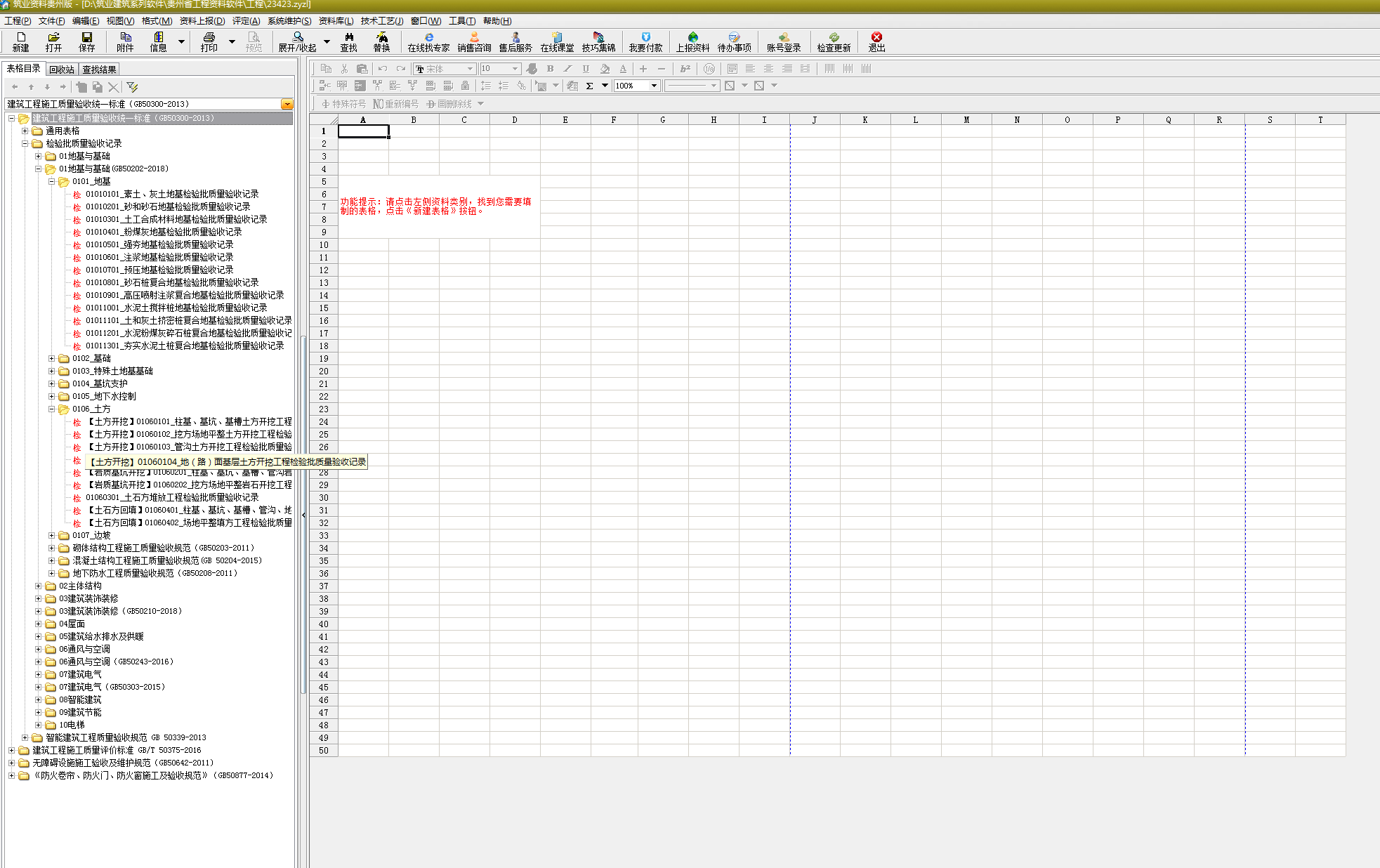Switch to the 回收站 tab

62,70
